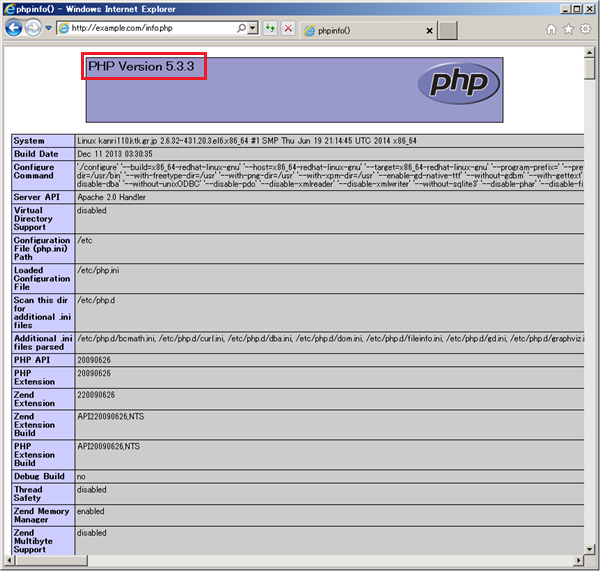Click the Internet Explorer logo in title bar
Image resolution: width=600 pixels, height=571 pixels.
(x=9, y=9)
